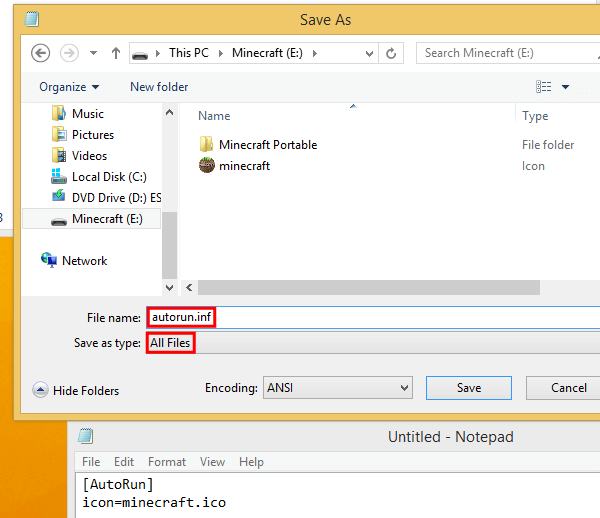The height and width of the screenshot is (518, 600).
Task: Sort files by the Type column
Action: (535, 116)
